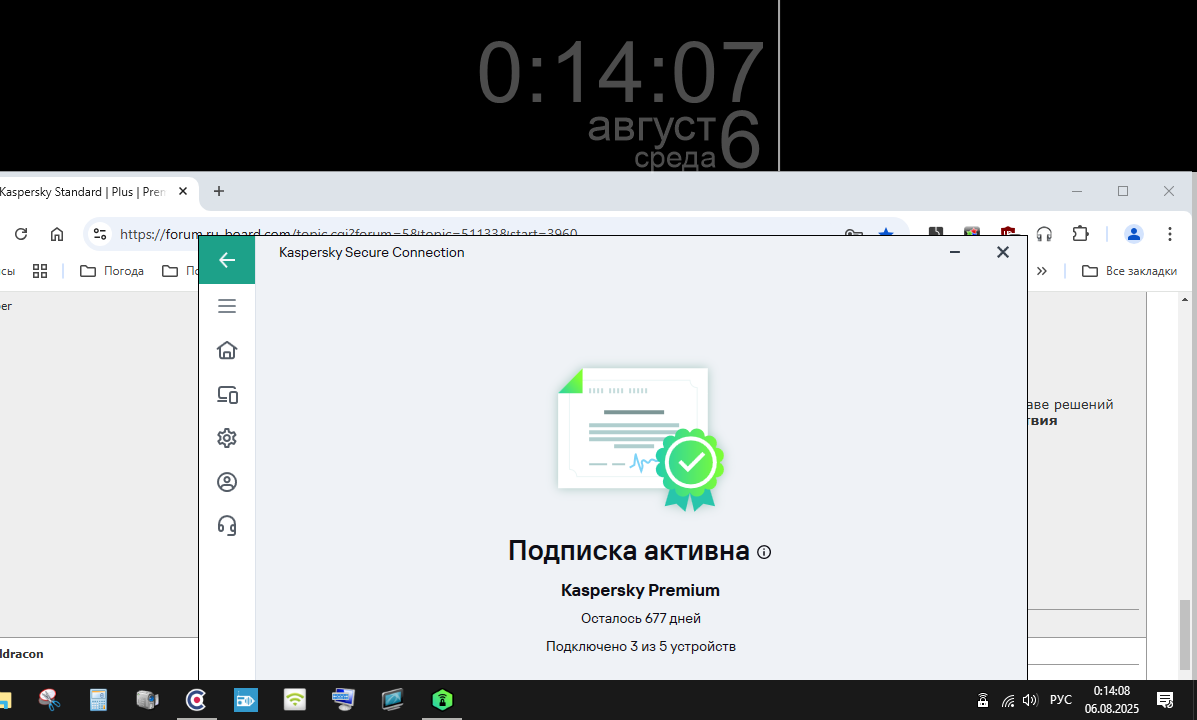Open the computer keyboard app on taskbar
The width and height of the screenshot is (1197, 720).
[x=344, y=699]
